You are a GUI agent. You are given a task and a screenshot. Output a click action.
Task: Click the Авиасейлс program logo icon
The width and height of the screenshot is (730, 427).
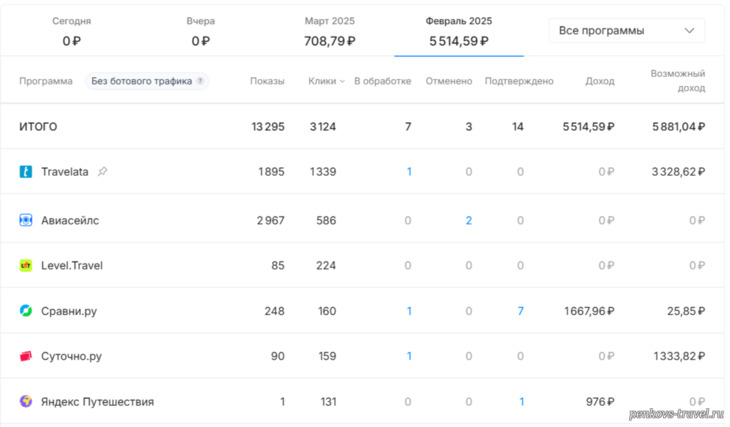click(x=26, y=220)
